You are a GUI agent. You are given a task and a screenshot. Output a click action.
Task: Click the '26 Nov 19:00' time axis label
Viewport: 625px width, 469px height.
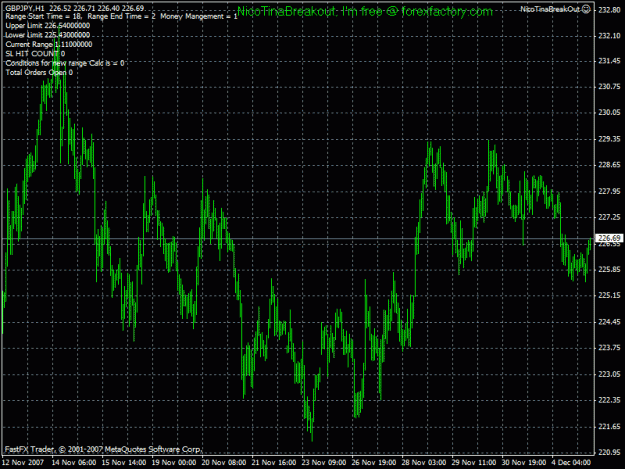[x=374, y=462]
